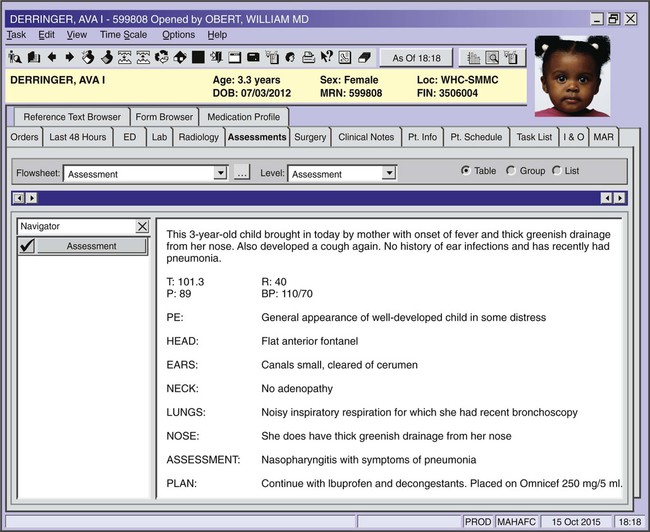
Task: Click the blue horizontal scrollbar track
Action: pos(320,198)
